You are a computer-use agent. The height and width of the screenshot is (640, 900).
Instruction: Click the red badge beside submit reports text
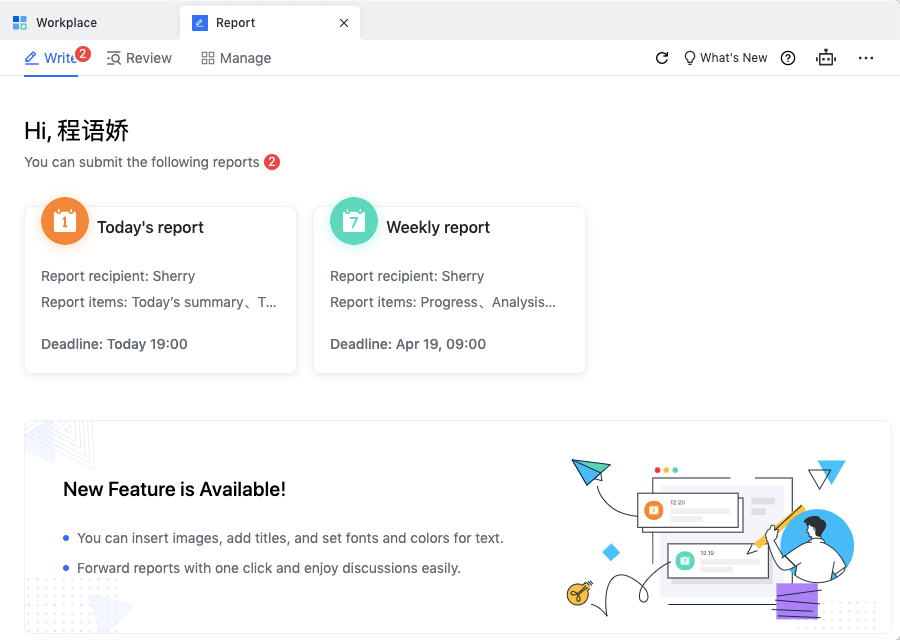pyautogui.click(x=272, y=162)
